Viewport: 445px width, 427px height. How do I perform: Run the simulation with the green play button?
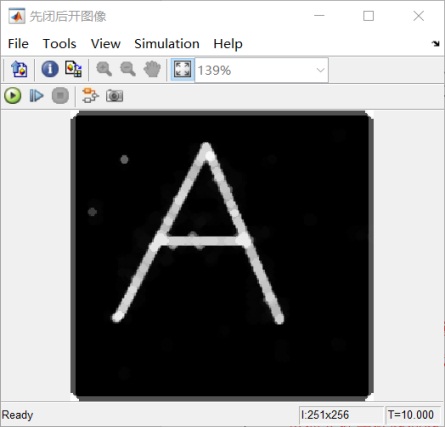(13, 96)
